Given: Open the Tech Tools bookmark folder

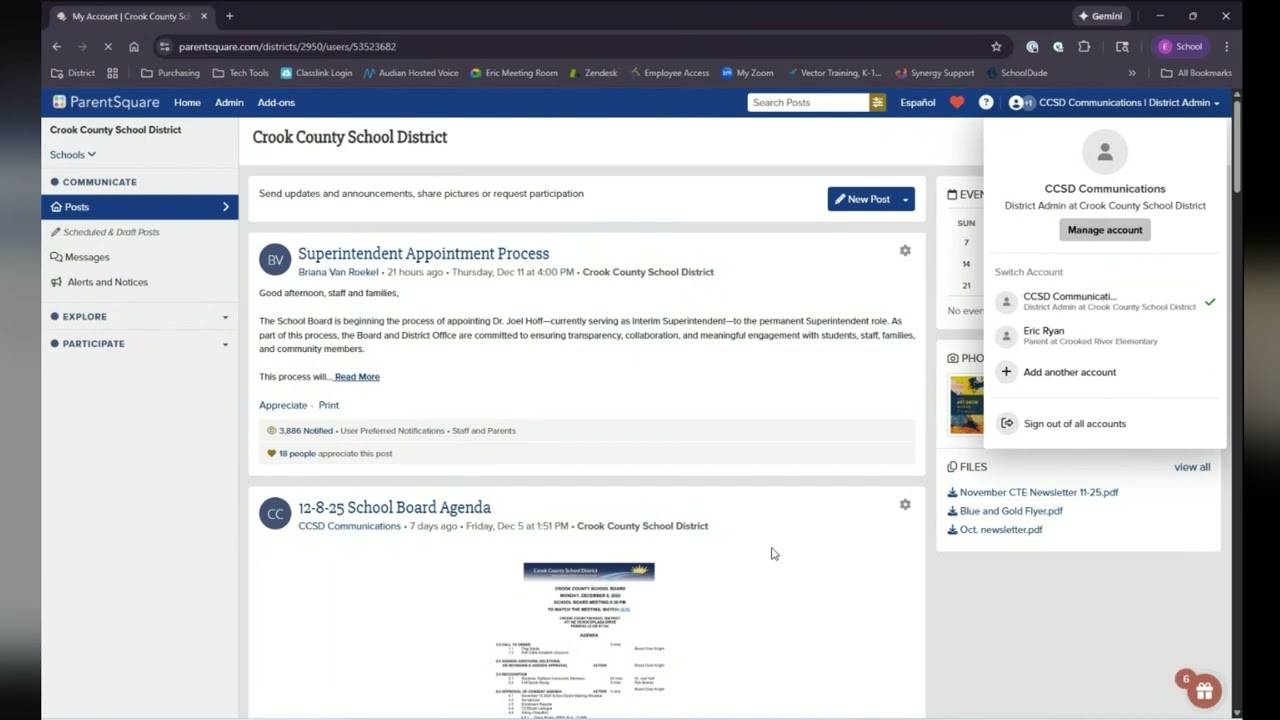Looking at the screenshot, I should click(x=240, y=73).
